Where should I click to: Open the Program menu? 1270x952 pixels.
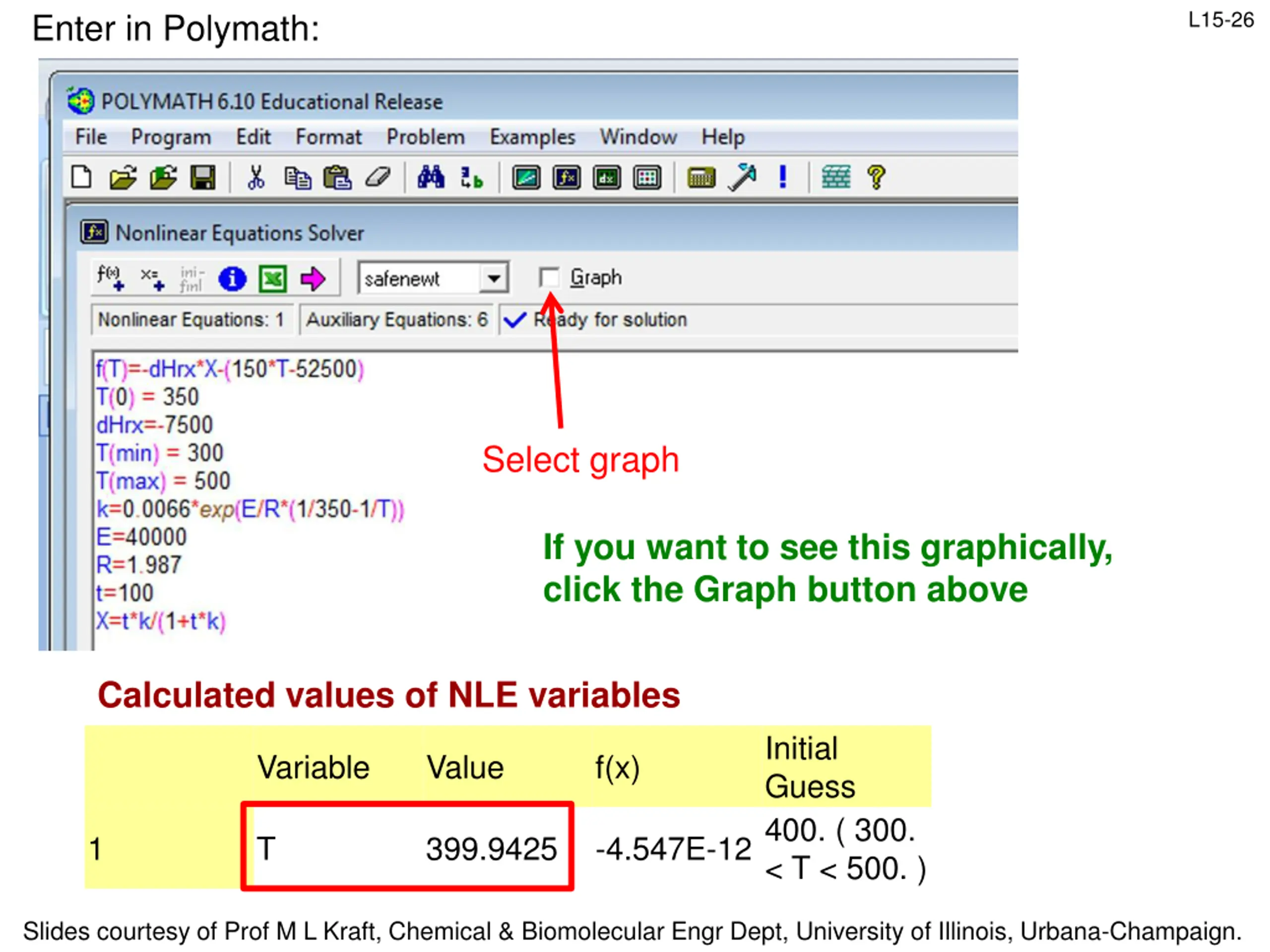click(171, 137)
